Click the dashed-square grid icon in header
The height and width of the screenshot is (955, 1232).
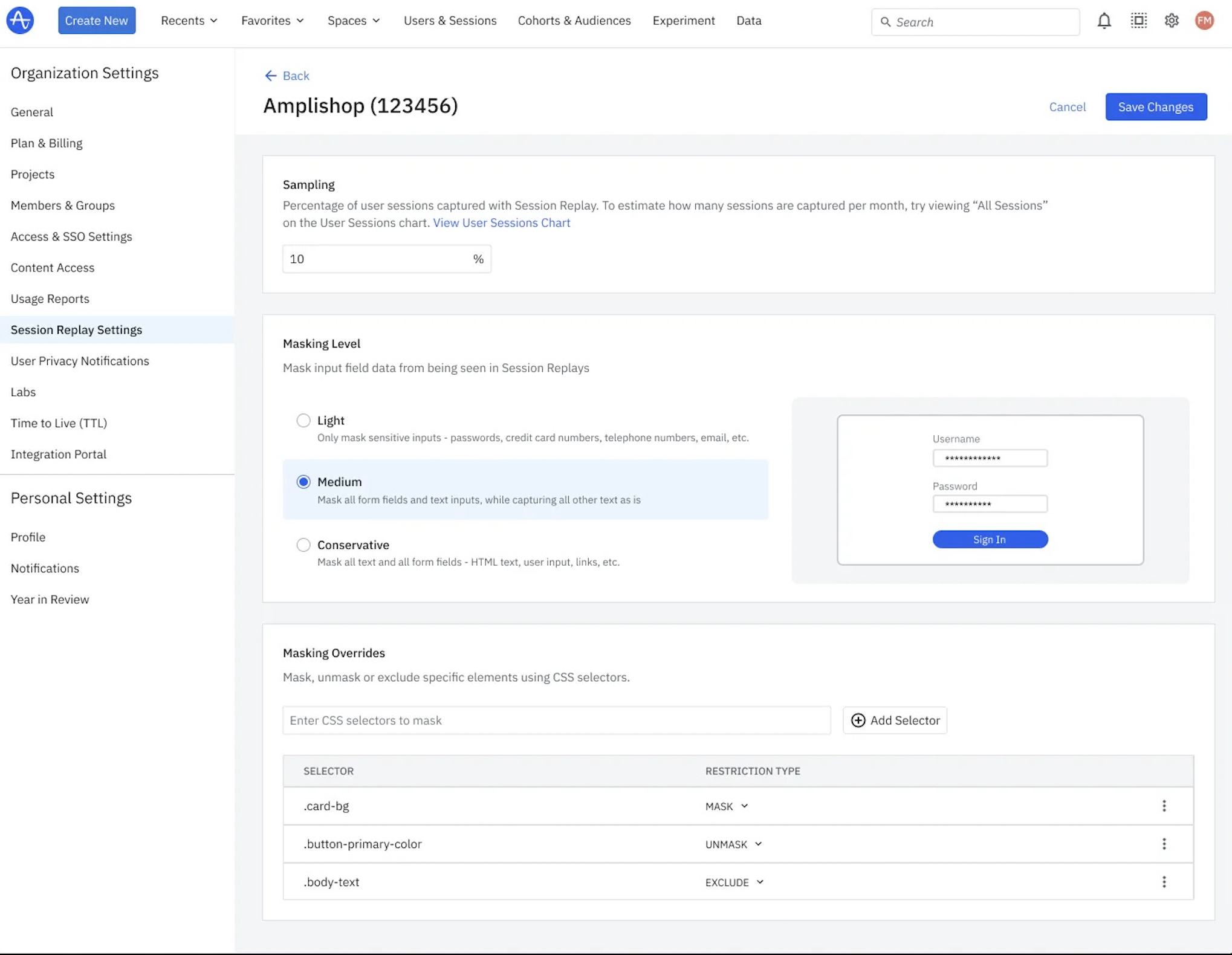click(x=1138, y=21)
